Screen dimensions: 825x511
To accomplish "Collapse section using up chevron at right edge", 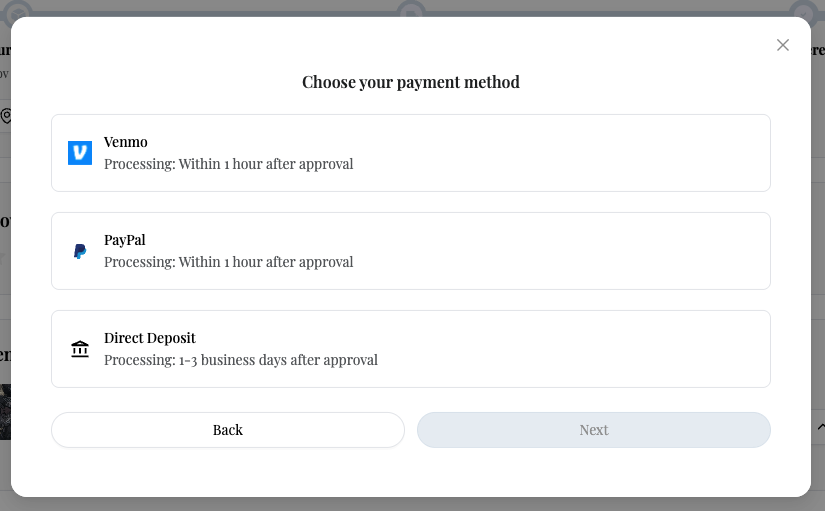I will 819,427.
